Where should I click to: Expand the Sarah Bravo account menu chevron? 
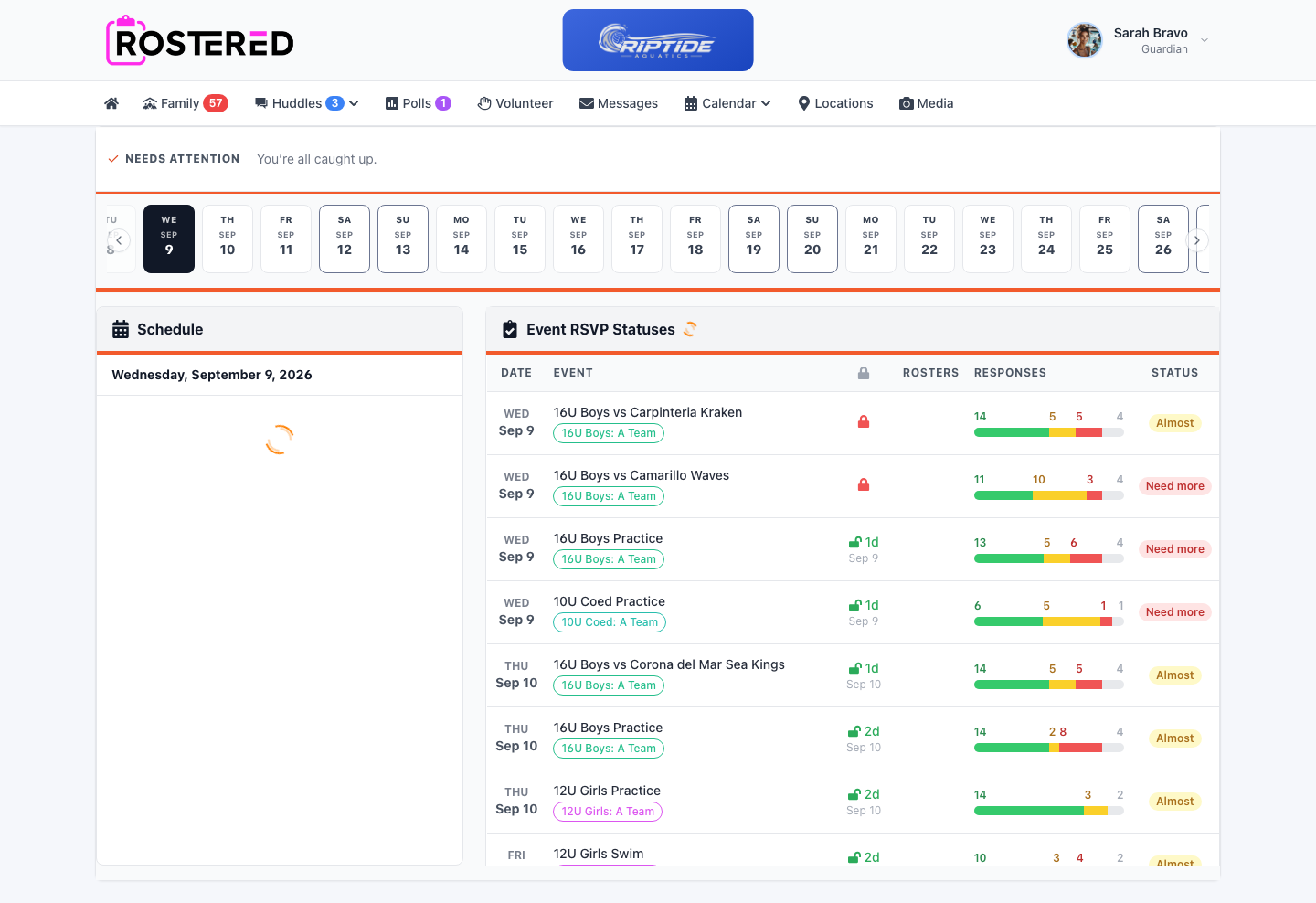1205,40
